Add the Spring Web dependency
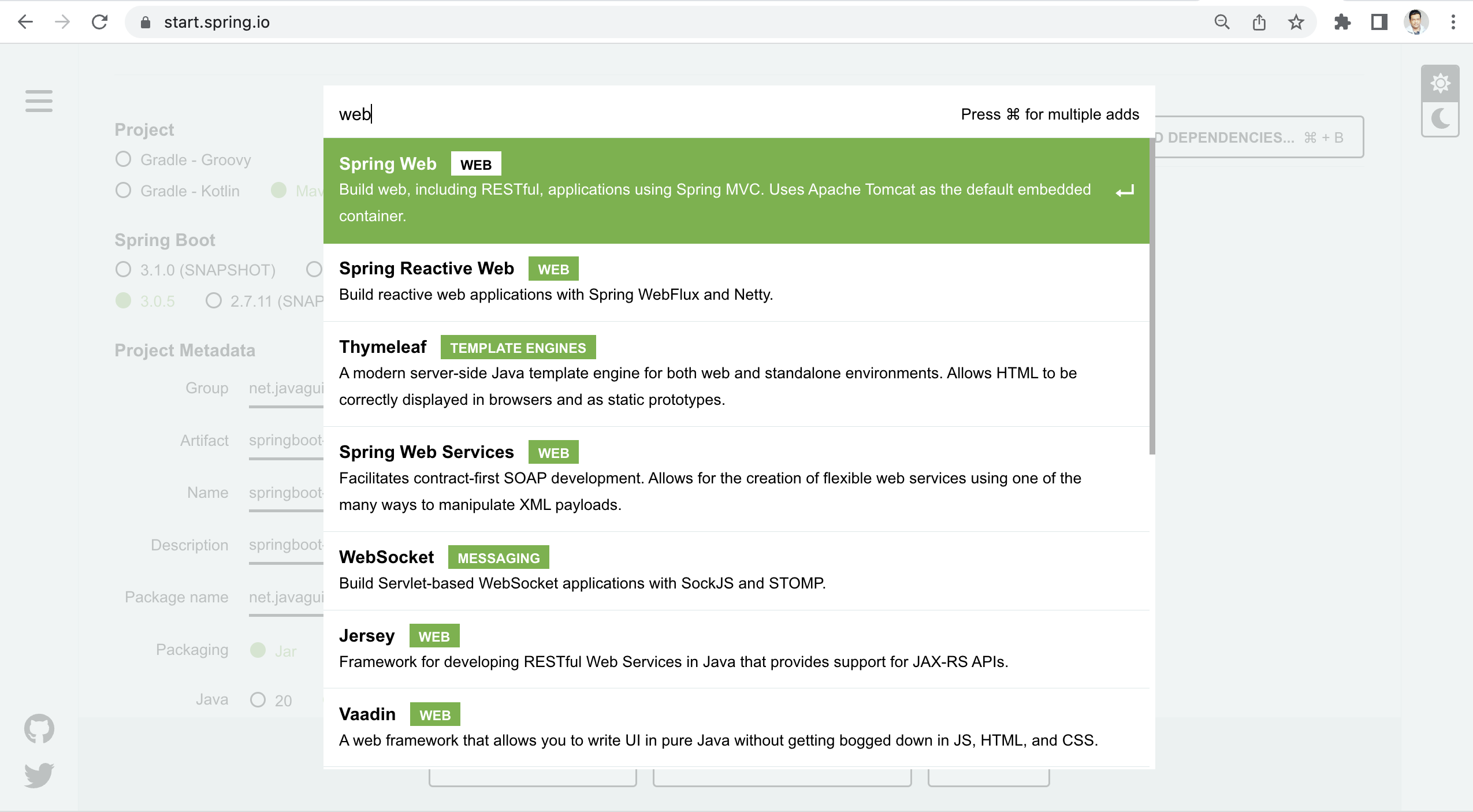This screenshot has width=1473, height=812. point(736,191)
